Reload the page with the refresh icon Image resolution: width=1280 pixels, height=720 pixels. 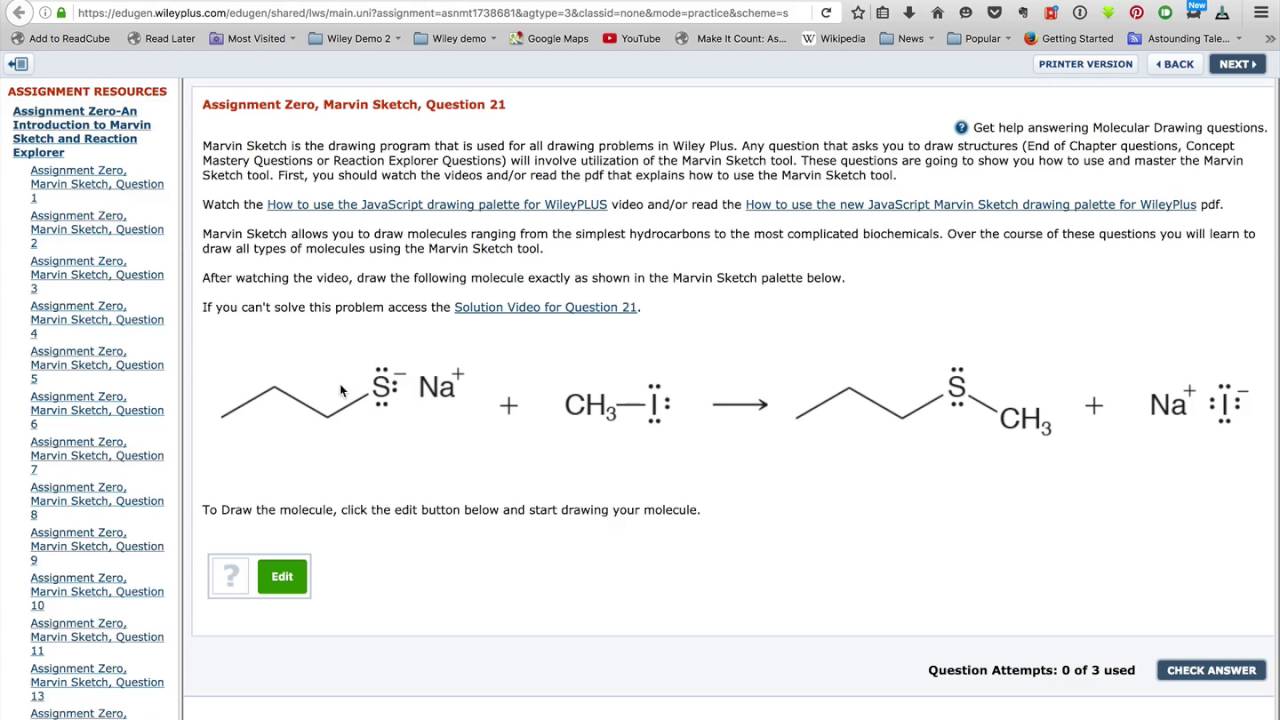pos(826,13)
